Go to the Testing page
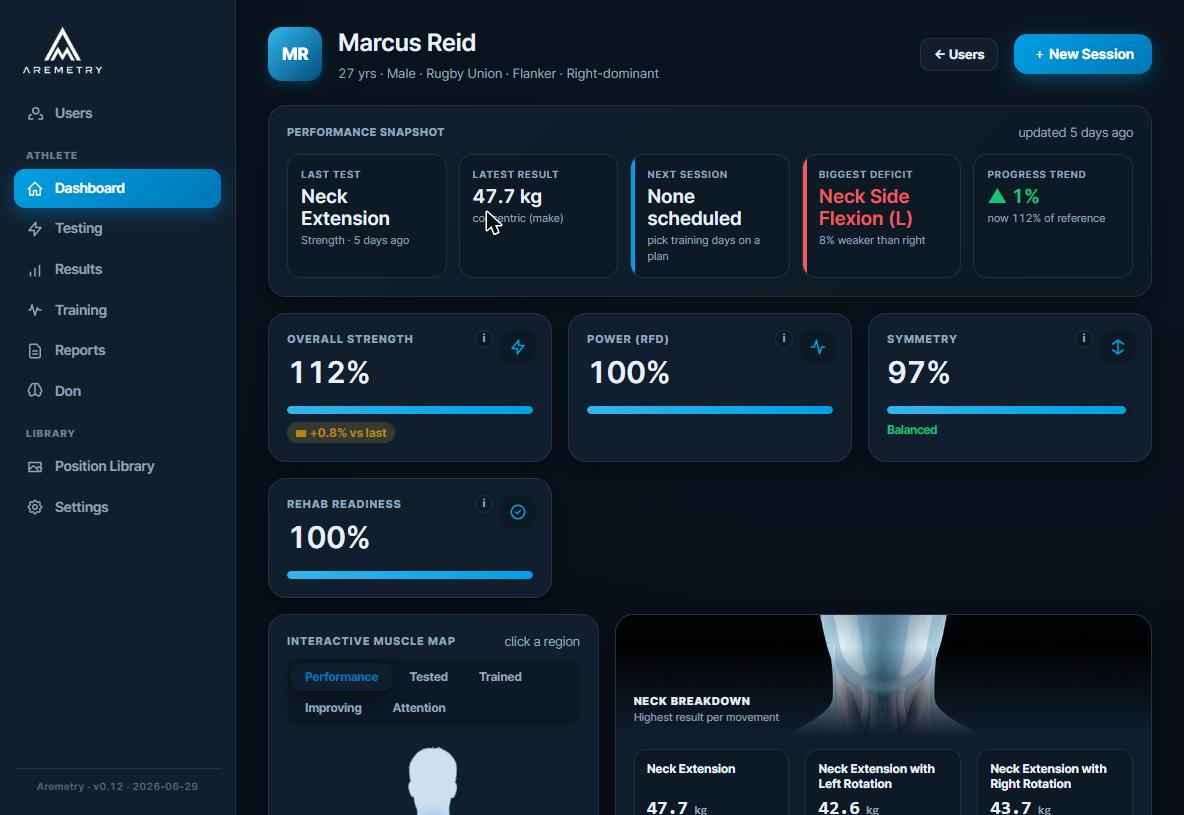This screenshot has width=1194, height=815. pos(117,229)
